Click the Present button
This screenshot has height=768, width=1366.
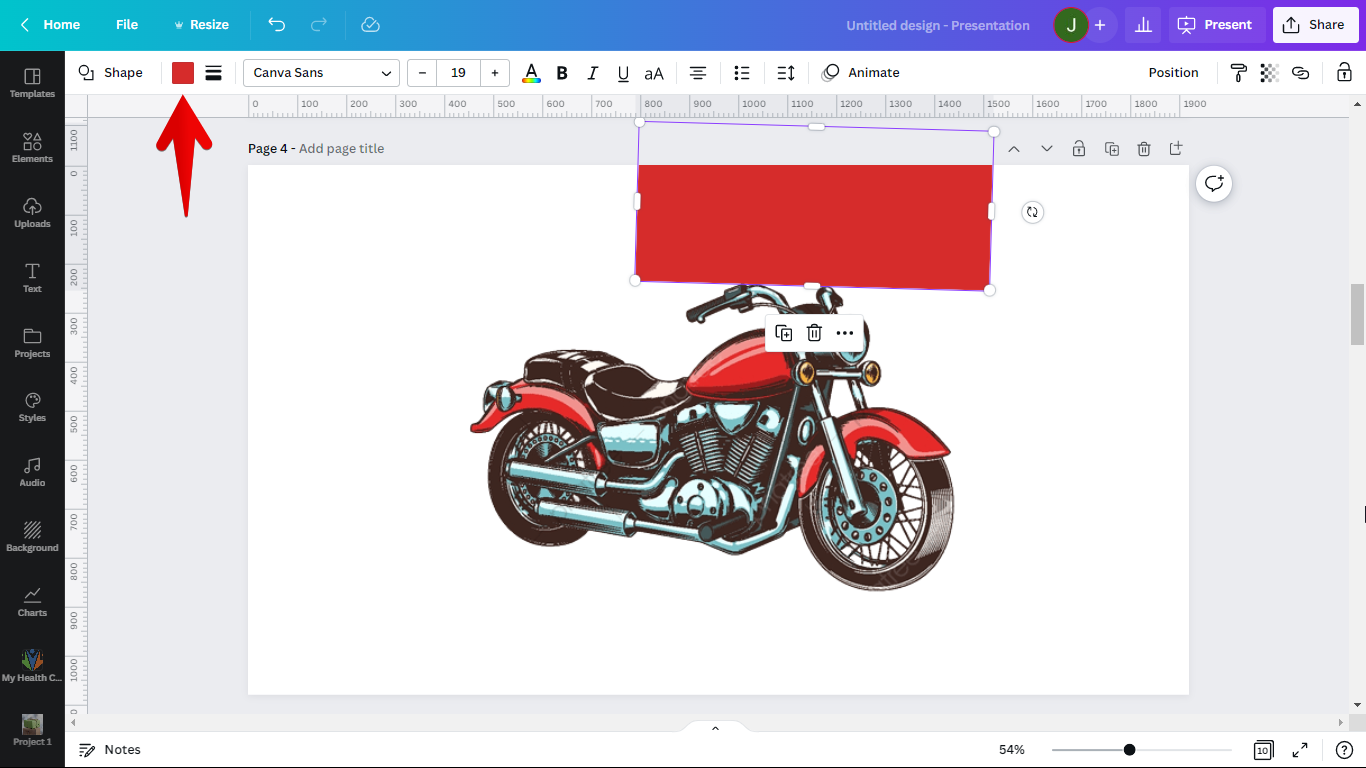(x=1216, y=25)
